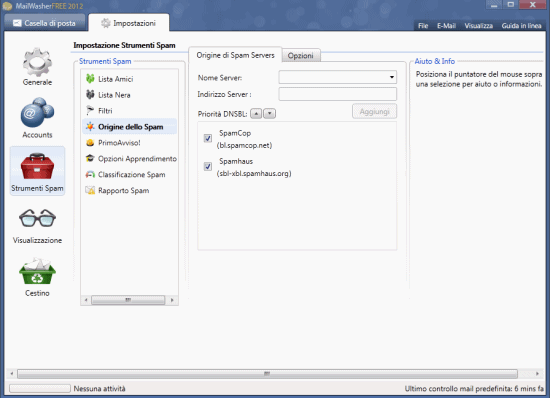Click the Opzioni Apprendimento graduation cap icon
The width and height of the screenshot is (550, 398).
click(x=90, y=158)
